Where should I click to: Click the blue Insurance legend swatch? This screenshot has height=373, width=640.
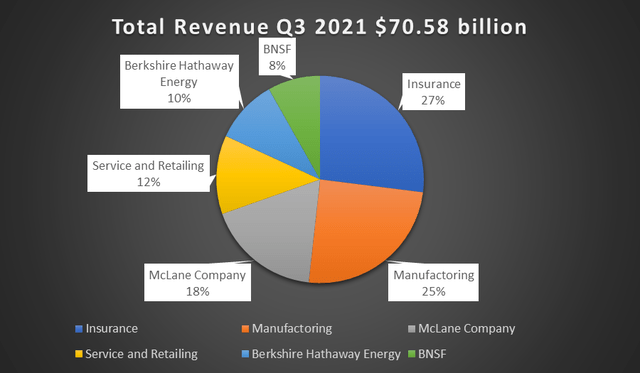click(x=79, y=329)
